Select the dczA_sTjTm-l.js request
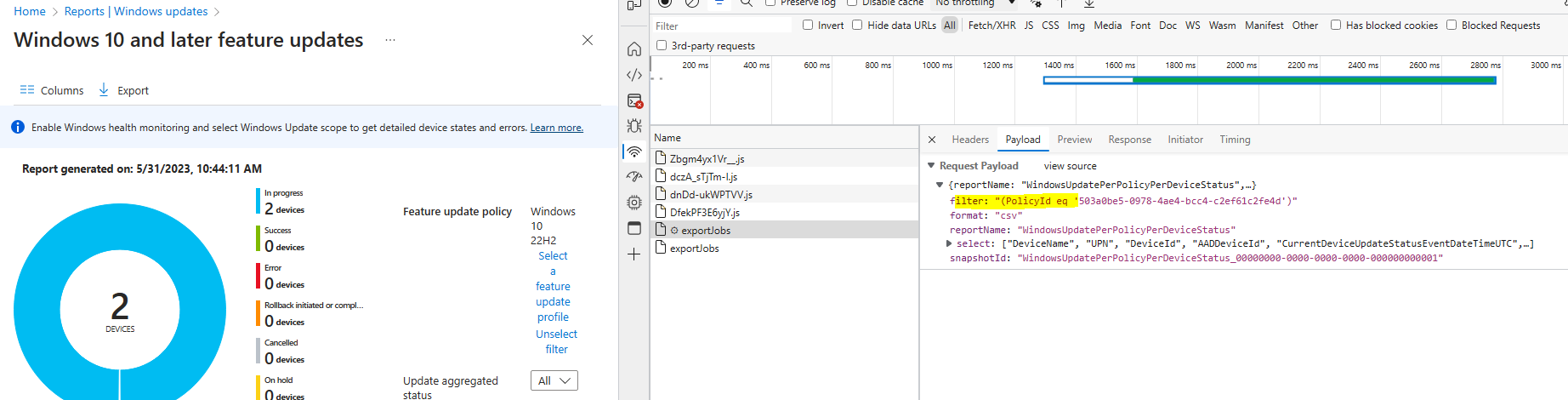The image size is (1568, 400). pyautogui.click(x=784, y=176)
